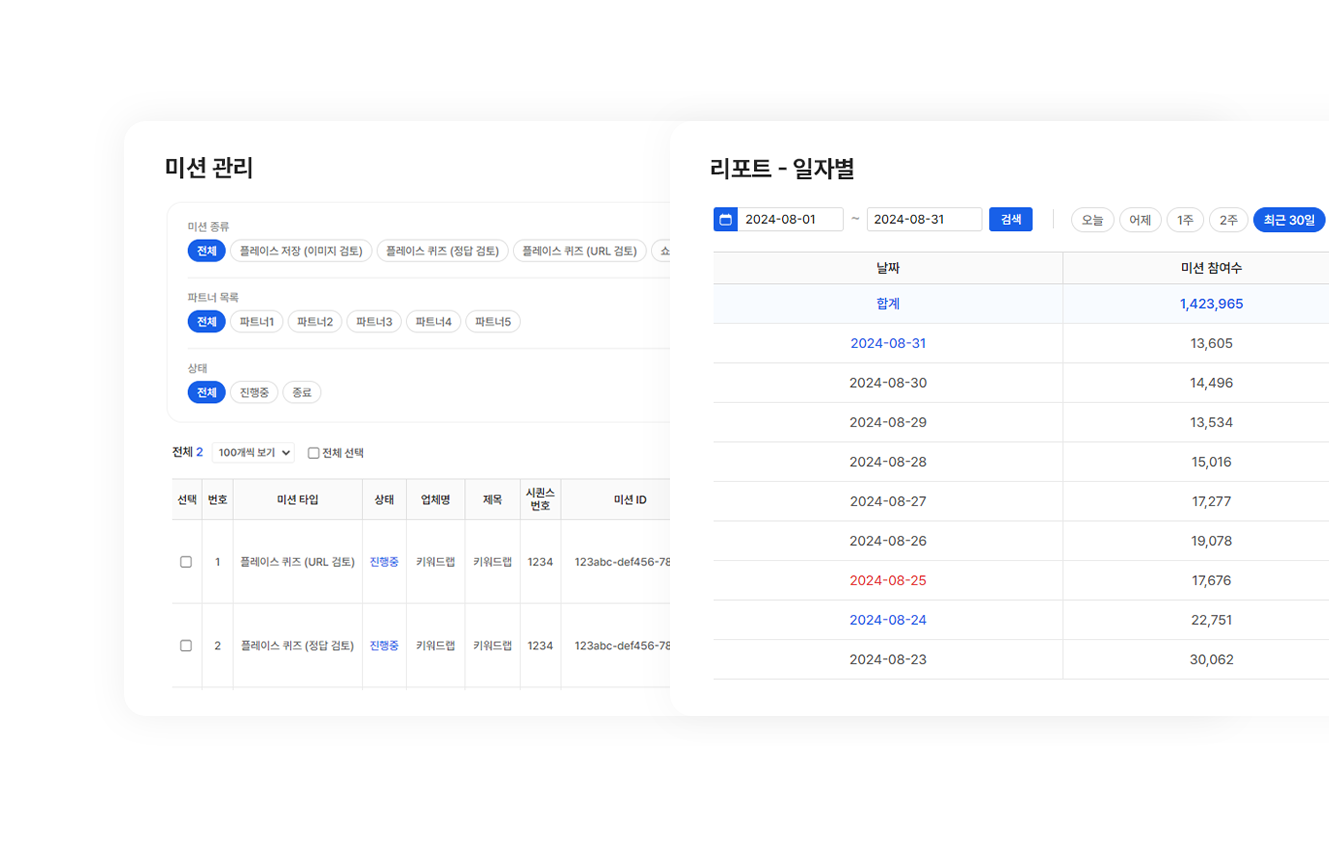Click 진행중 status in row 1
Screen dimensions: 1329x854
tap(384, 562)
